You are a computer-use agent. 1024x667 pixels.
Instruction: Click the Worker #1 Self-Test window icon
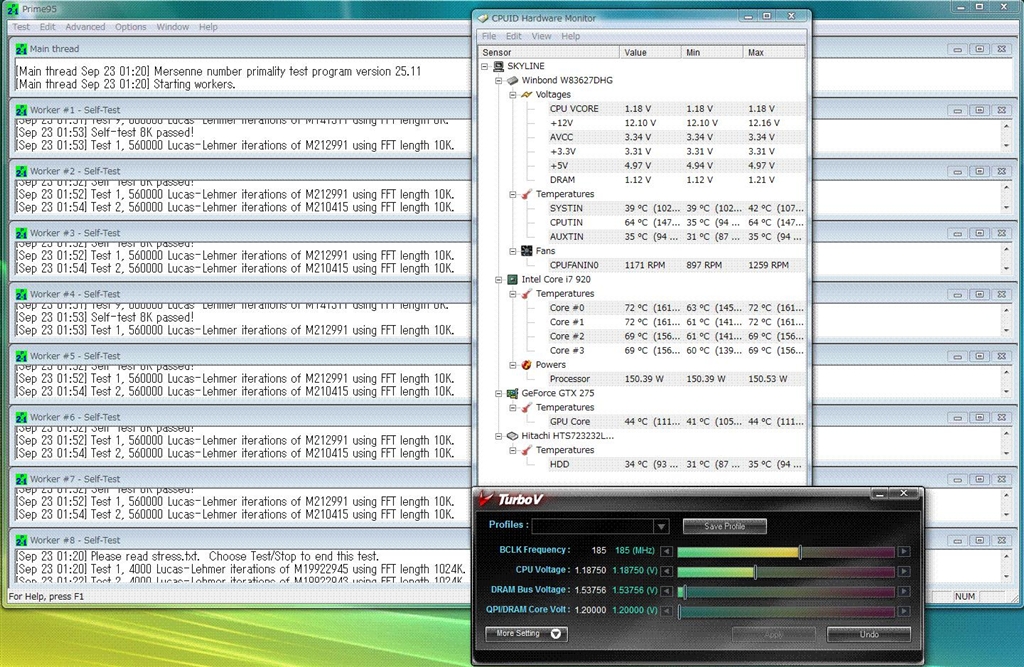tap(21, 110)
